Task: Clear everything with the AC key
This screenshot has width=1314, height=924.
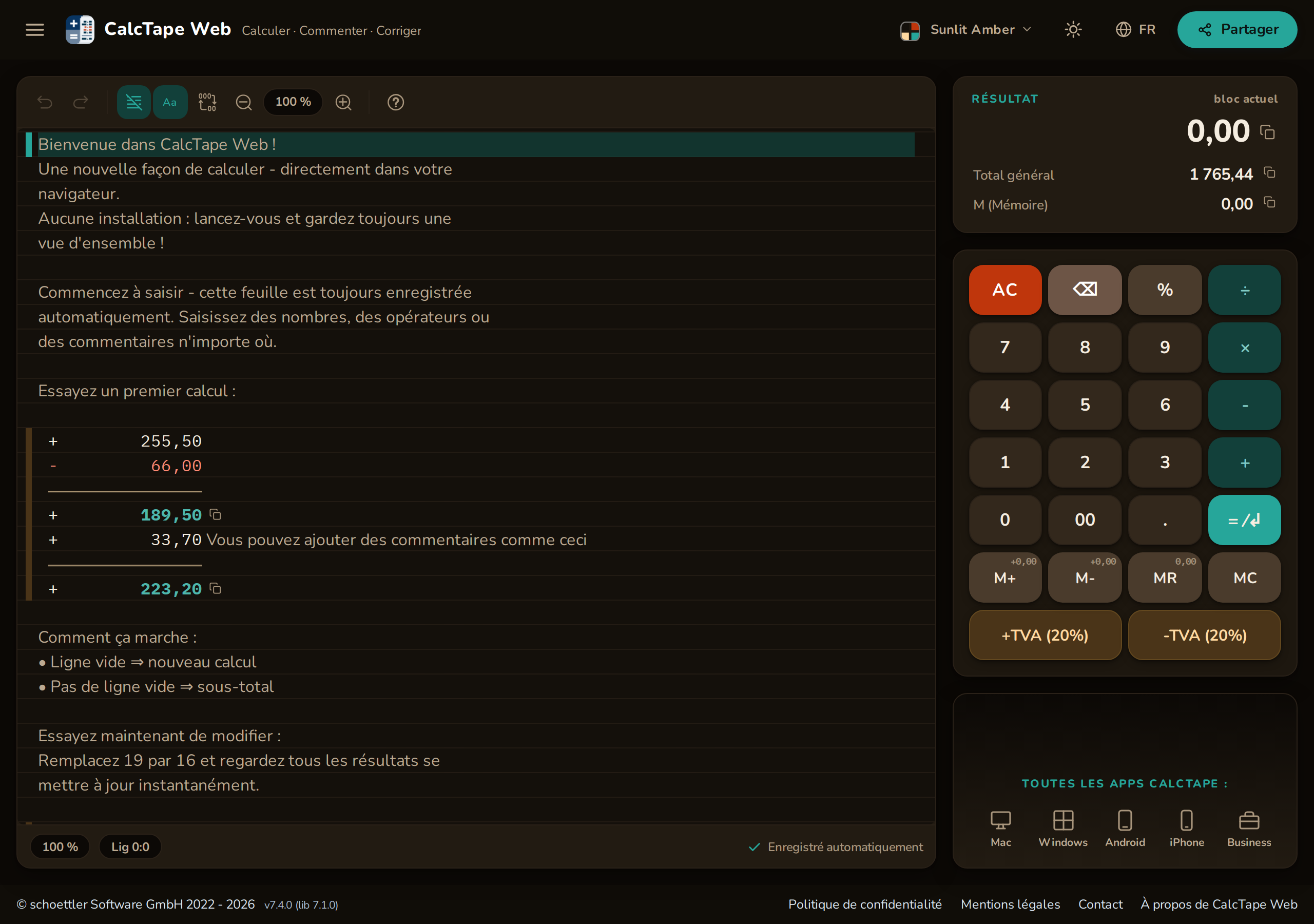Action: [x=1005, y=290]
